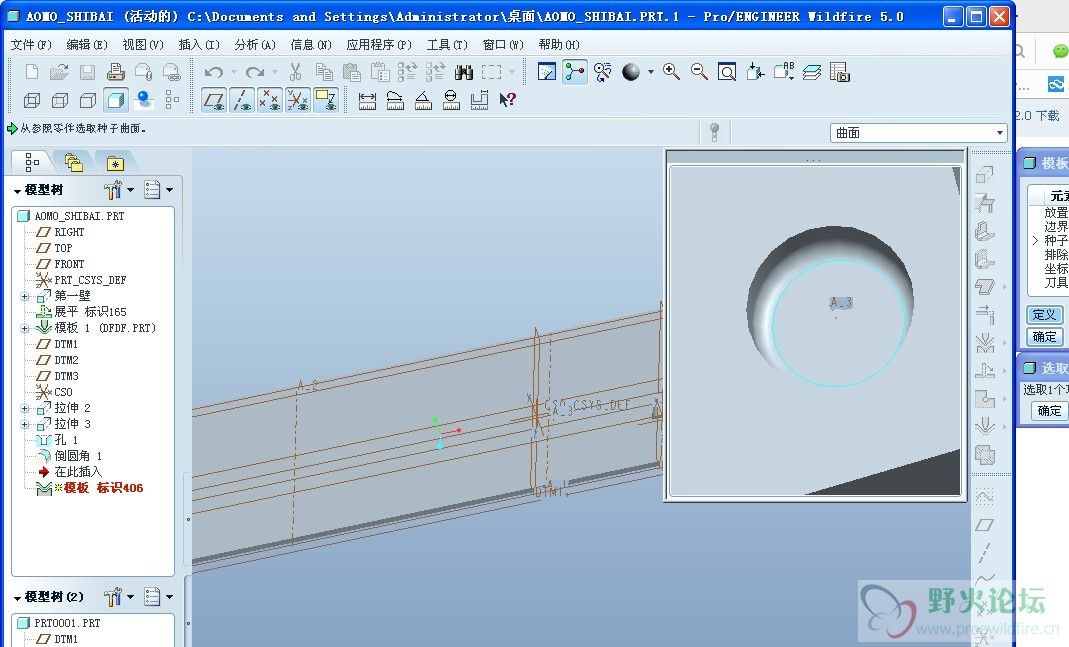Click 确定 below the 定义 button
The height and width of the screenshot is (647, 1069).
[x=1044, y=337]
